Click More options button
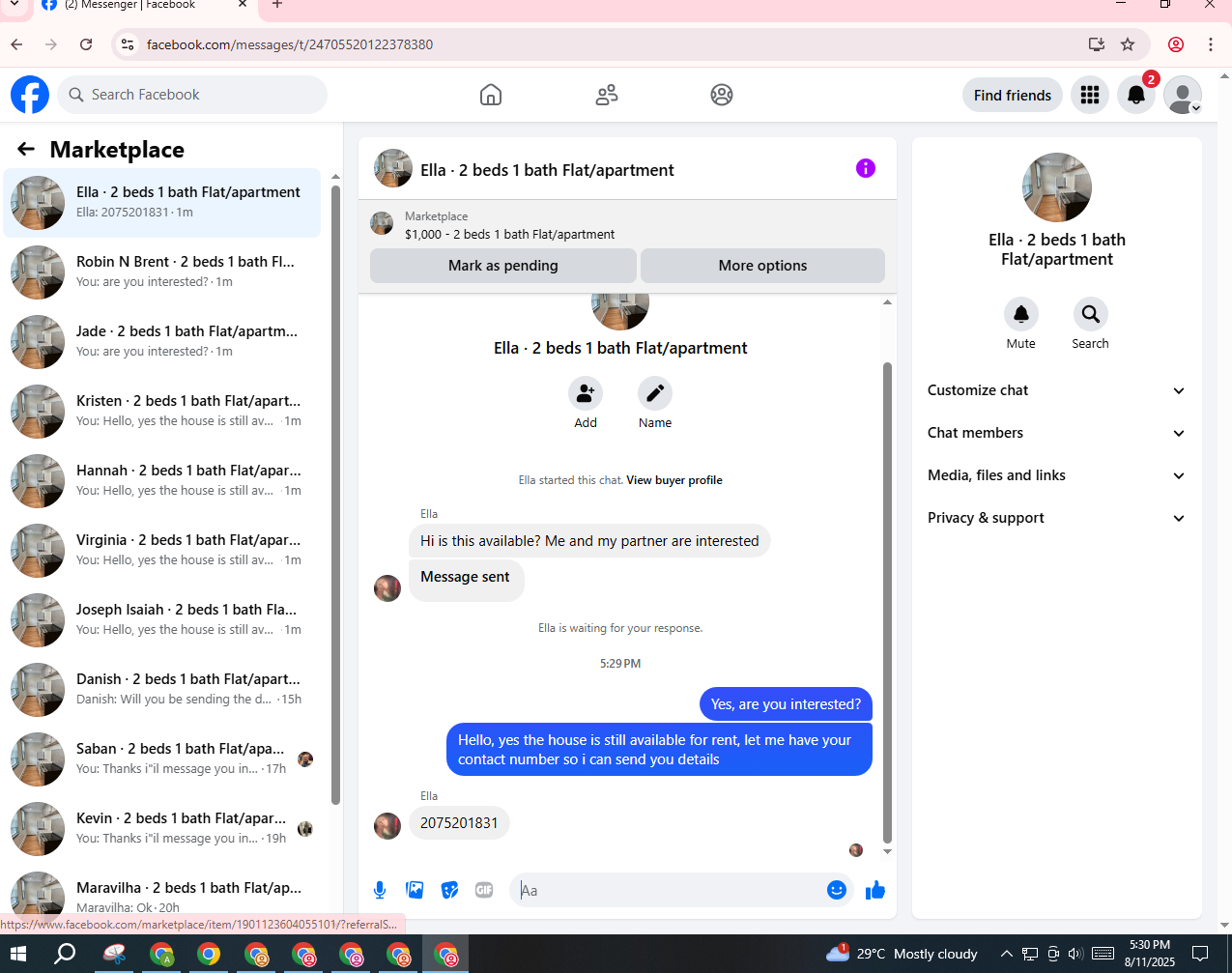The height and width of the screenshot is (973, 1232). 762,266
